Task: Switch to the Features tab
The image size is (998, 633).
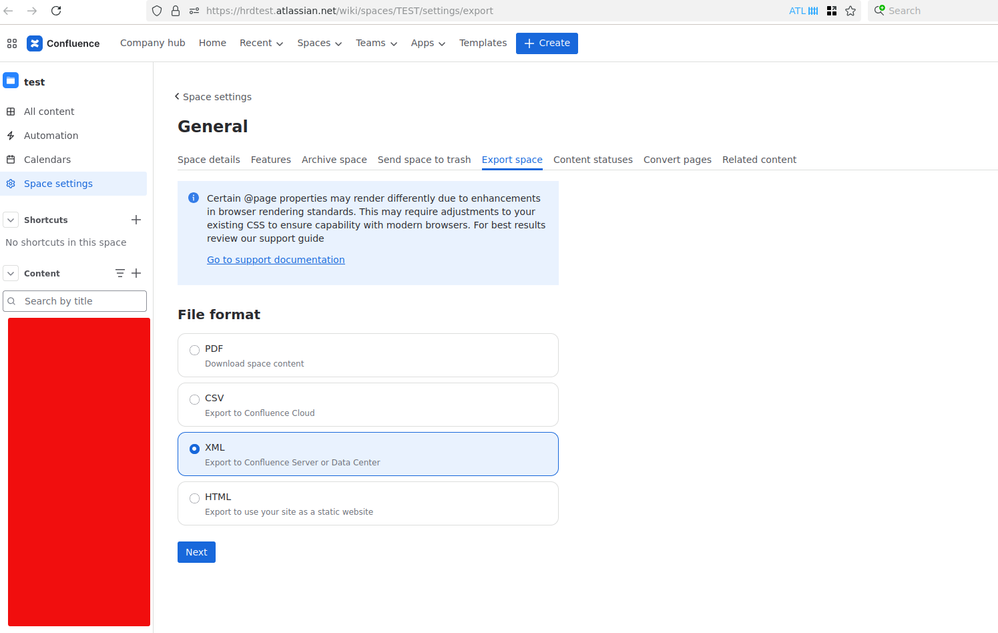Action: (x=271, y=160)
